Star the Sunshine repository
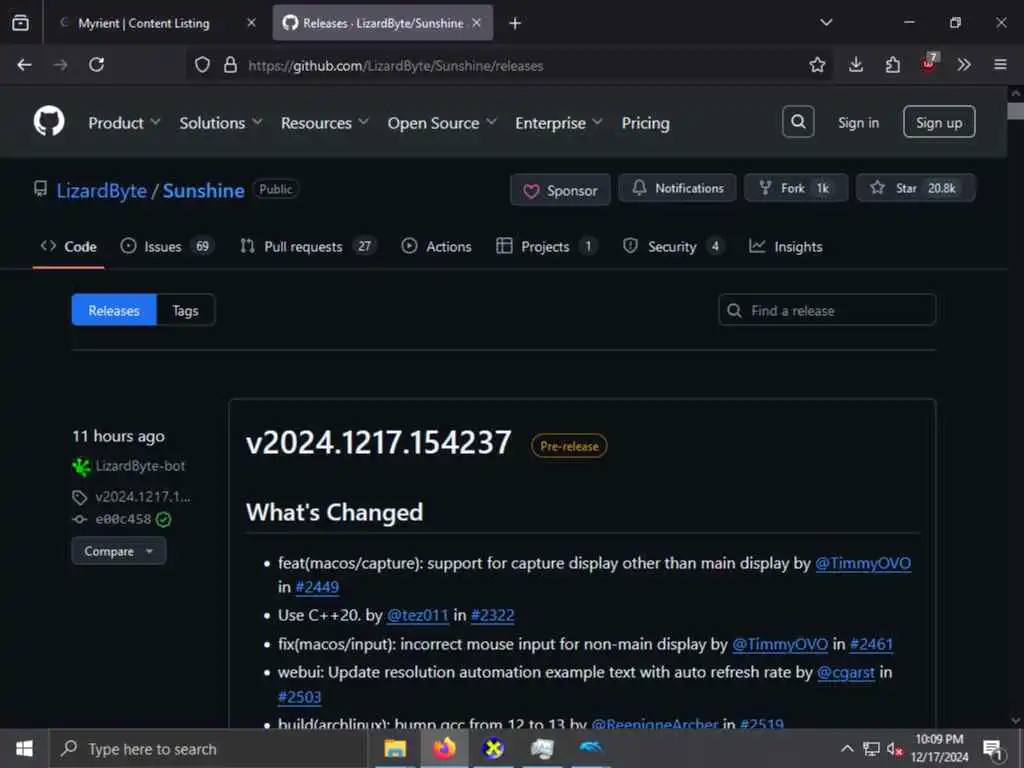The height and width of the screenshot is (768, 1024). pos(916,188)
